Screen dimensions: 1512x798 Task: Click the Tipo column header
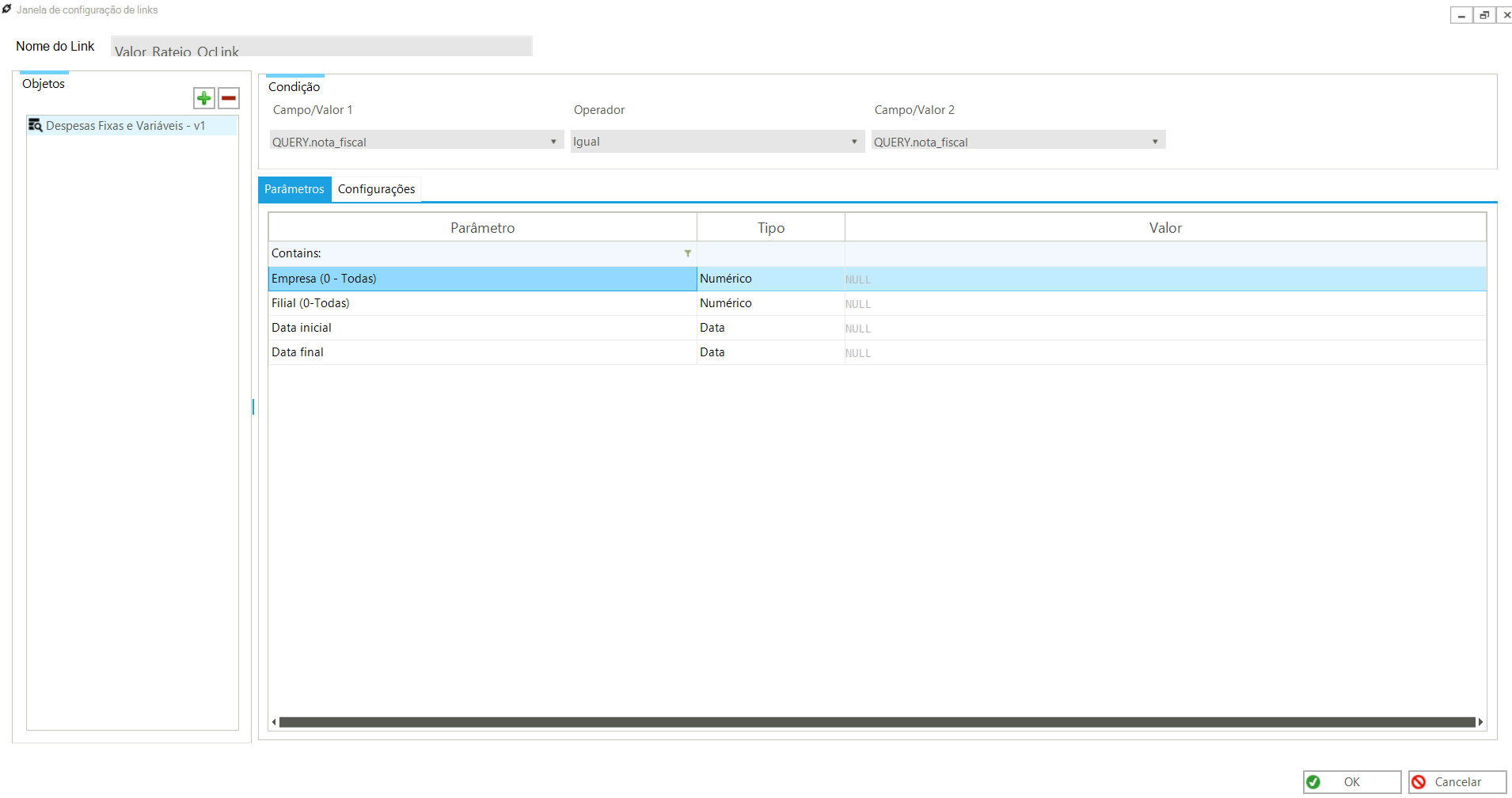(x=770, y=228)
